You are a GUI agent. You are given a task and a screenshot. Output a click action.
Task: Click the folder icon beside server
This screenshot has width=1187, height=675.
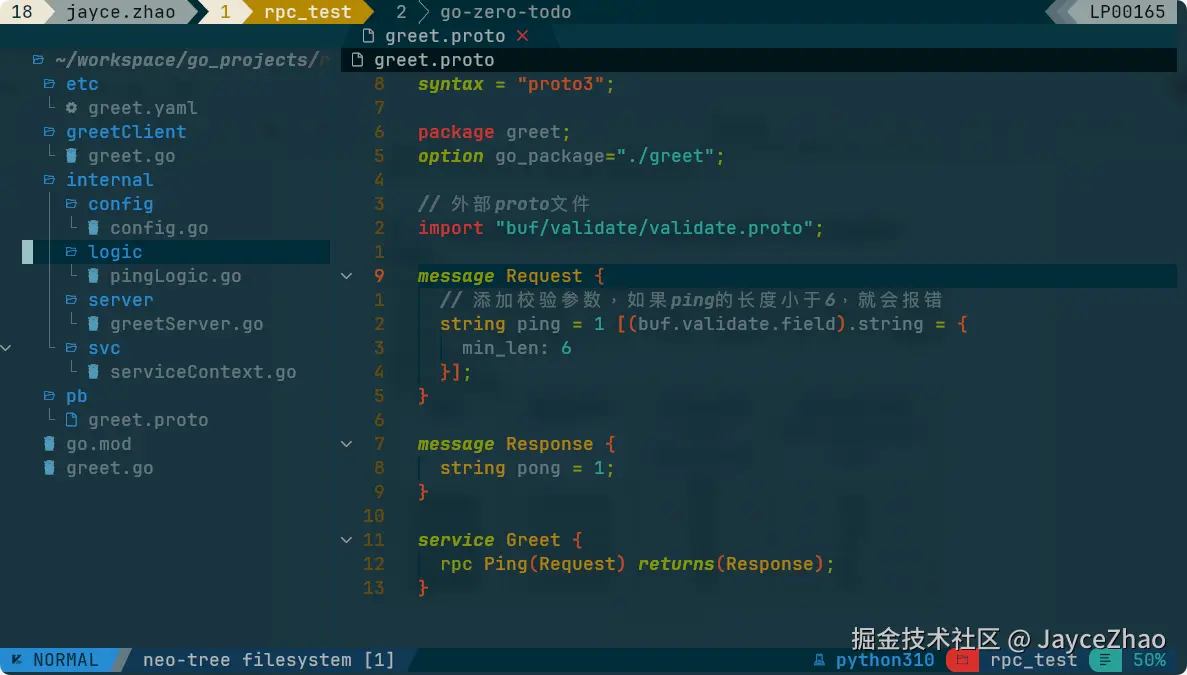point(71,300)
